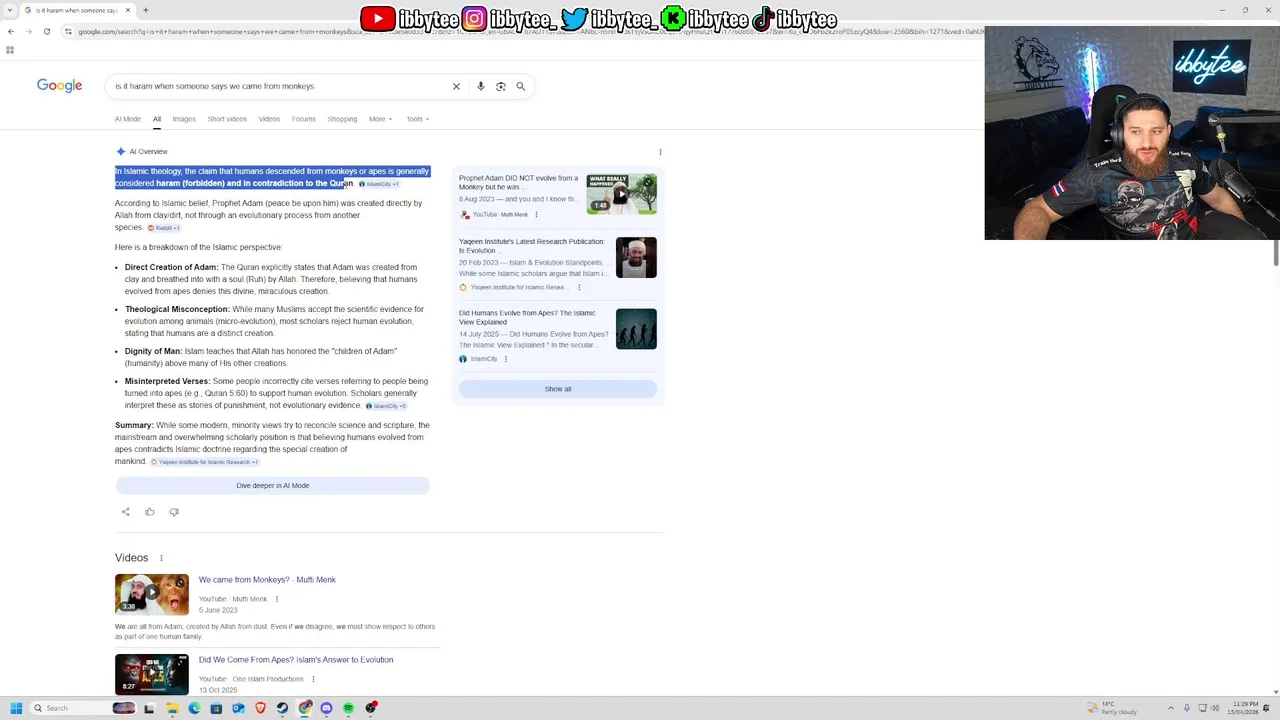
Task: Open a new browser tab with plus
Action: pos(146,10)
